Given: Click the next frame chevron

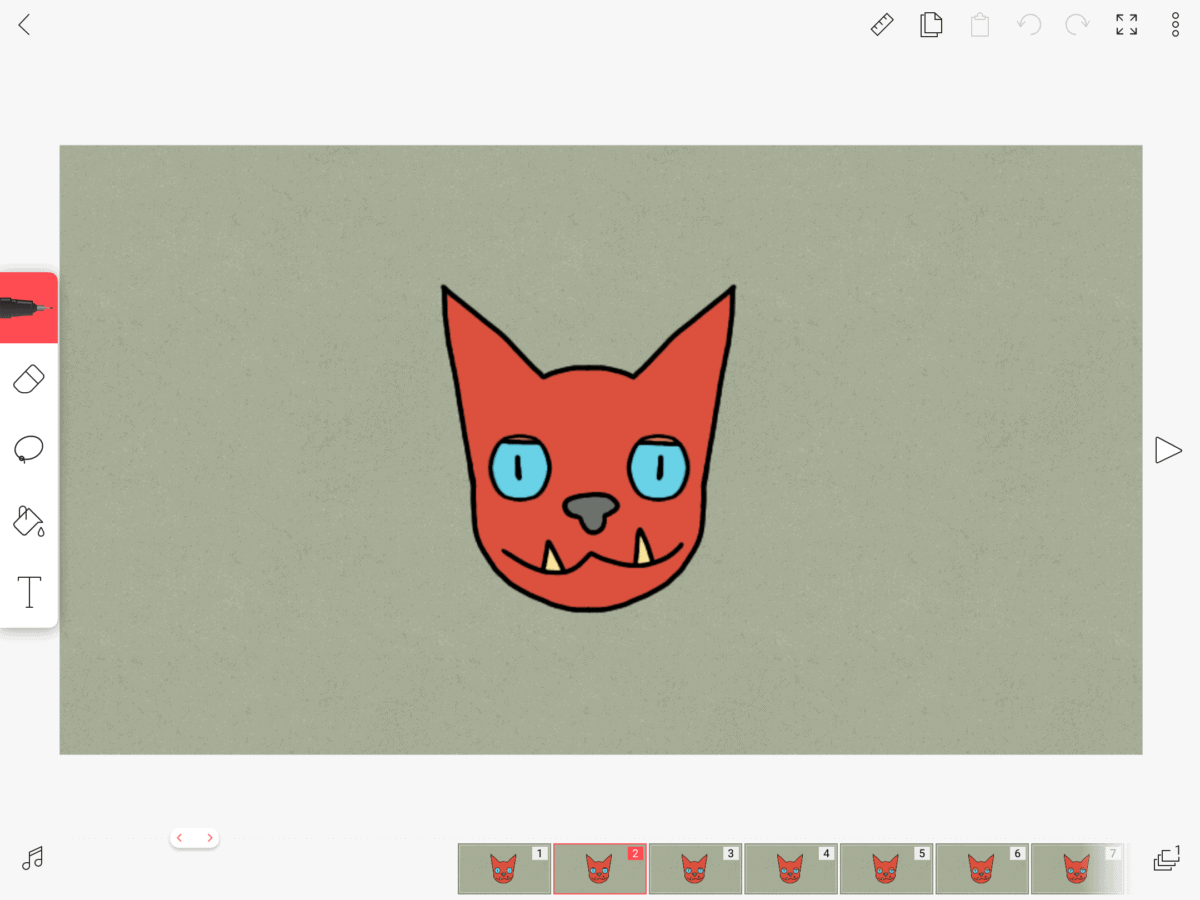Looking at the screenshot, I should point(208,837).
